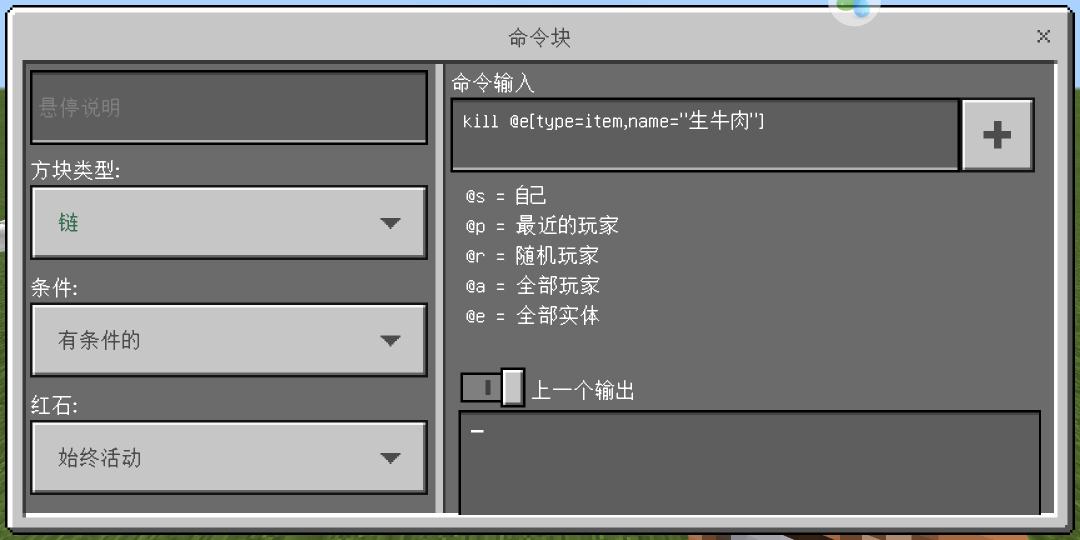Screen dimensions: 1080x540
Task: Click the @r = 随机玩家 hint line
Action: (x=532, y=256)
